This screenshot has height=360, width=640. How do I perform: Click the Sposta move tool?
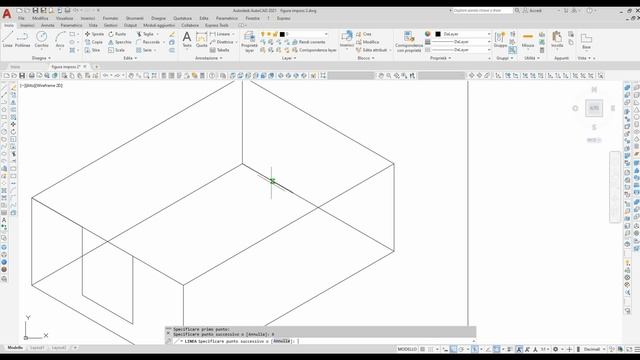(x=94, y=34)
